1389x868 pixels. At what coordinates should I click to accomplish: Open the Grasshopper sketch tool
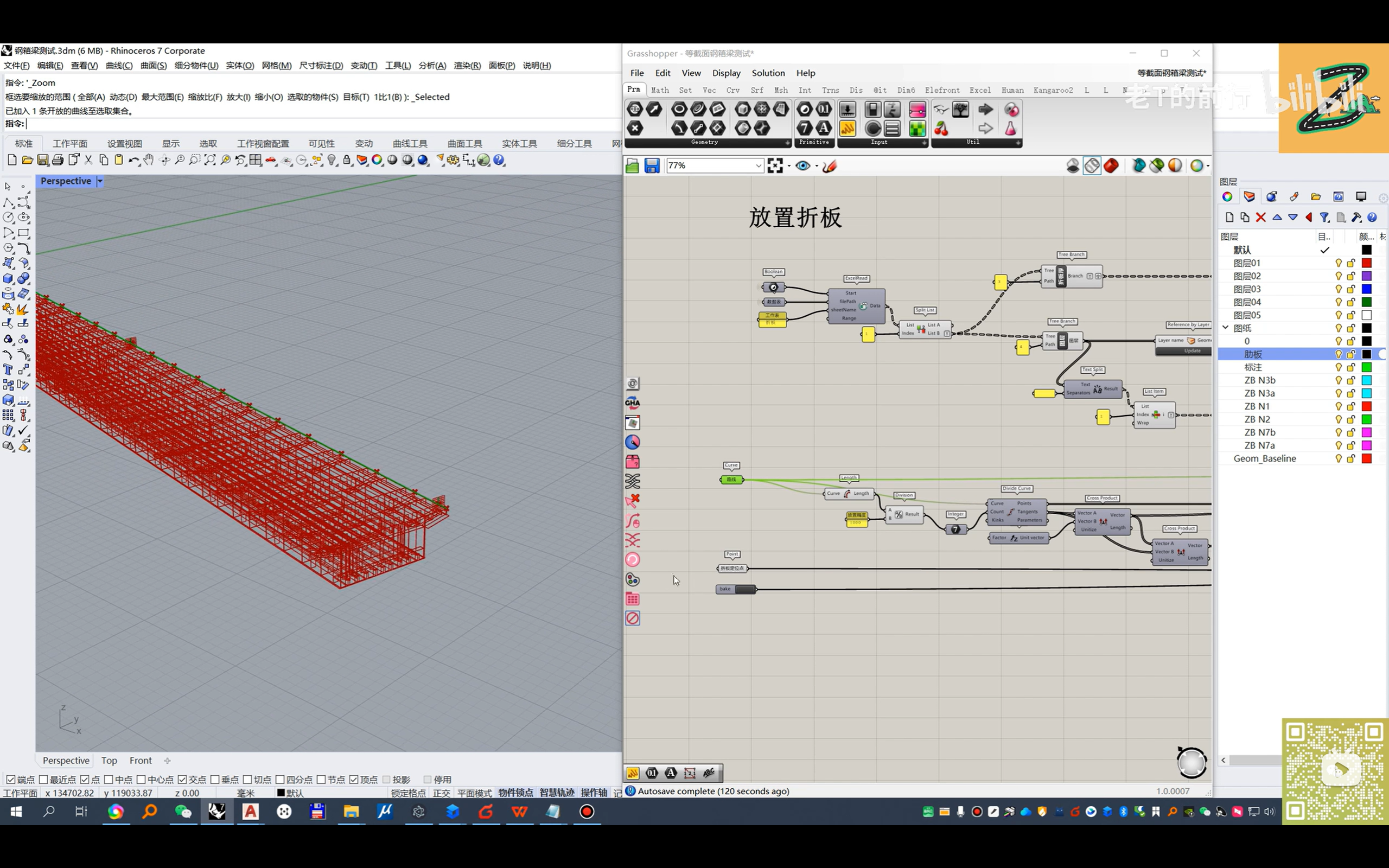830,166
